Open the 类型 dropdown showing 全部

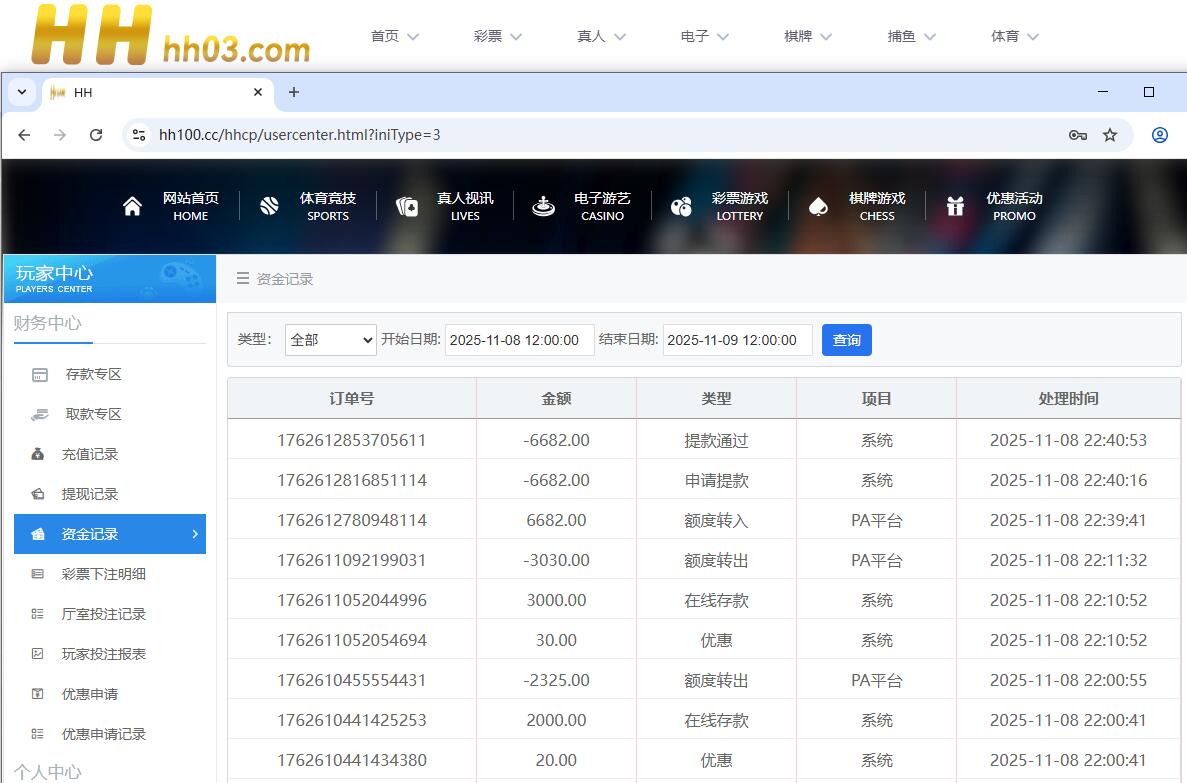[330, 340]
